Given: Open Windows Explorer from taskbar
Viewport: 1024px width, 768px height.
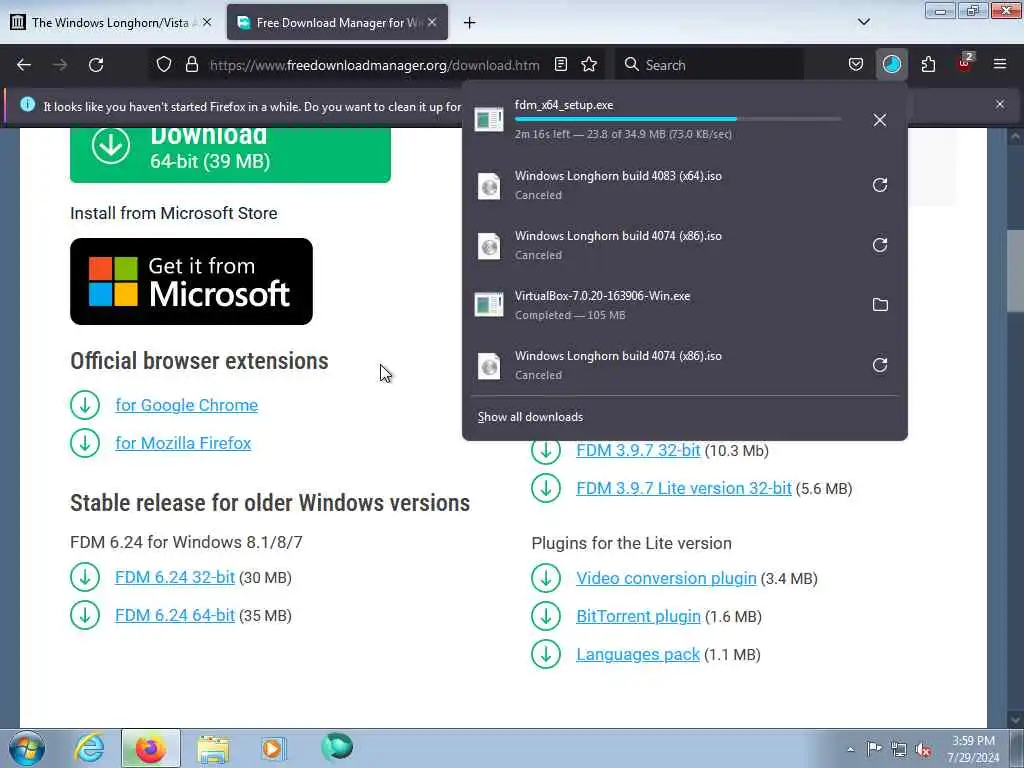Looking at the screenshot, I should point(213,748).
